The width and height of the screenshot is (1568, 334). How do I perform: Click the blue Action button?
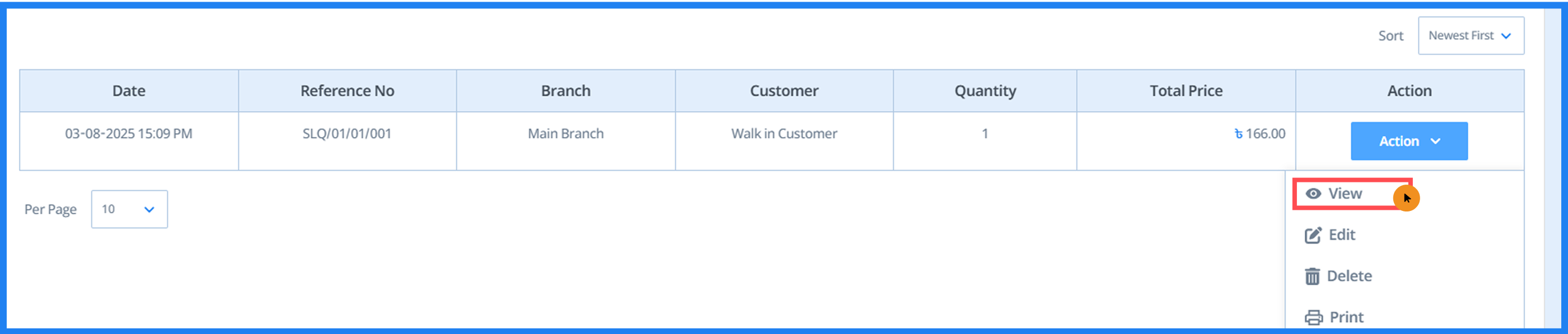tap(1409, 140)
